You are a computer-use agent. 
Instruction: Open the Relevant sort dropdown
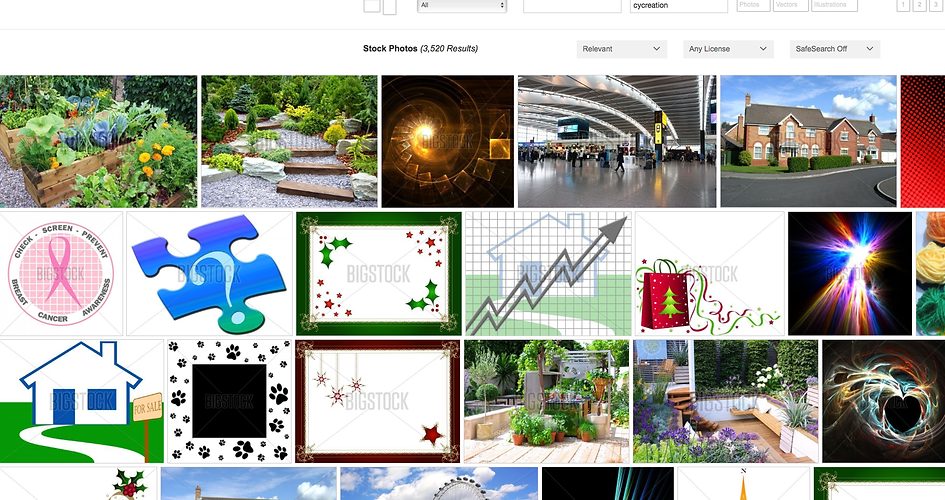pos(621,49)
